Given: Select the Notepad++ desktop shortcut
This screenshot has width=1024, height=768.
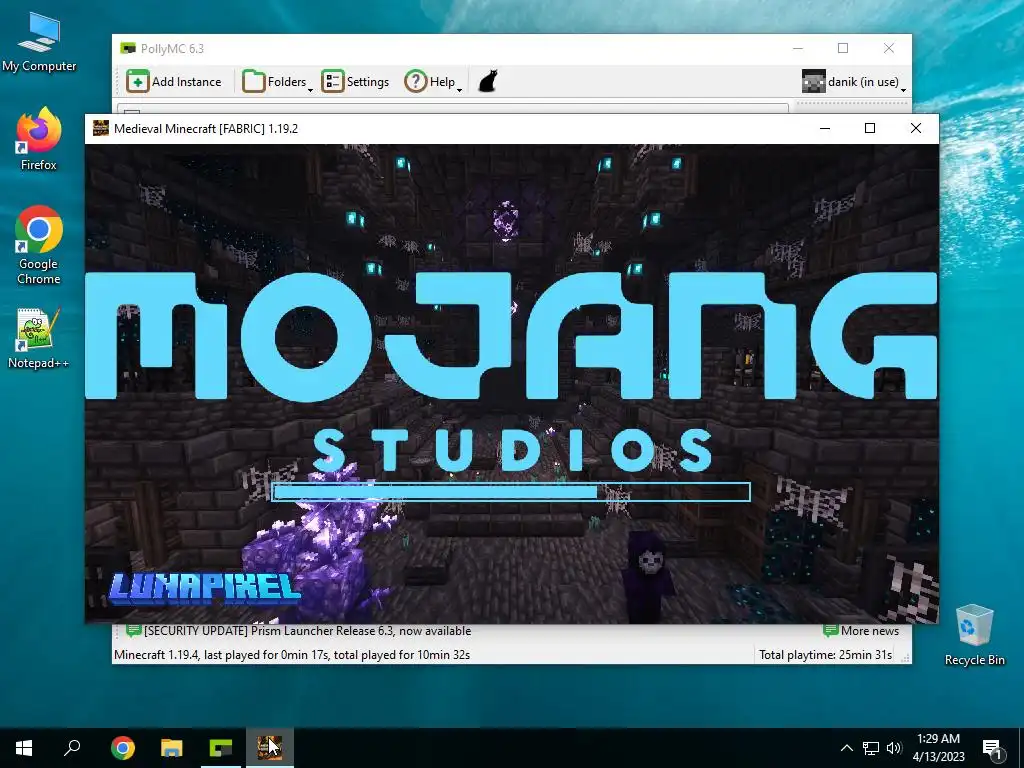Looking at the screenshot, I should 39,338.
